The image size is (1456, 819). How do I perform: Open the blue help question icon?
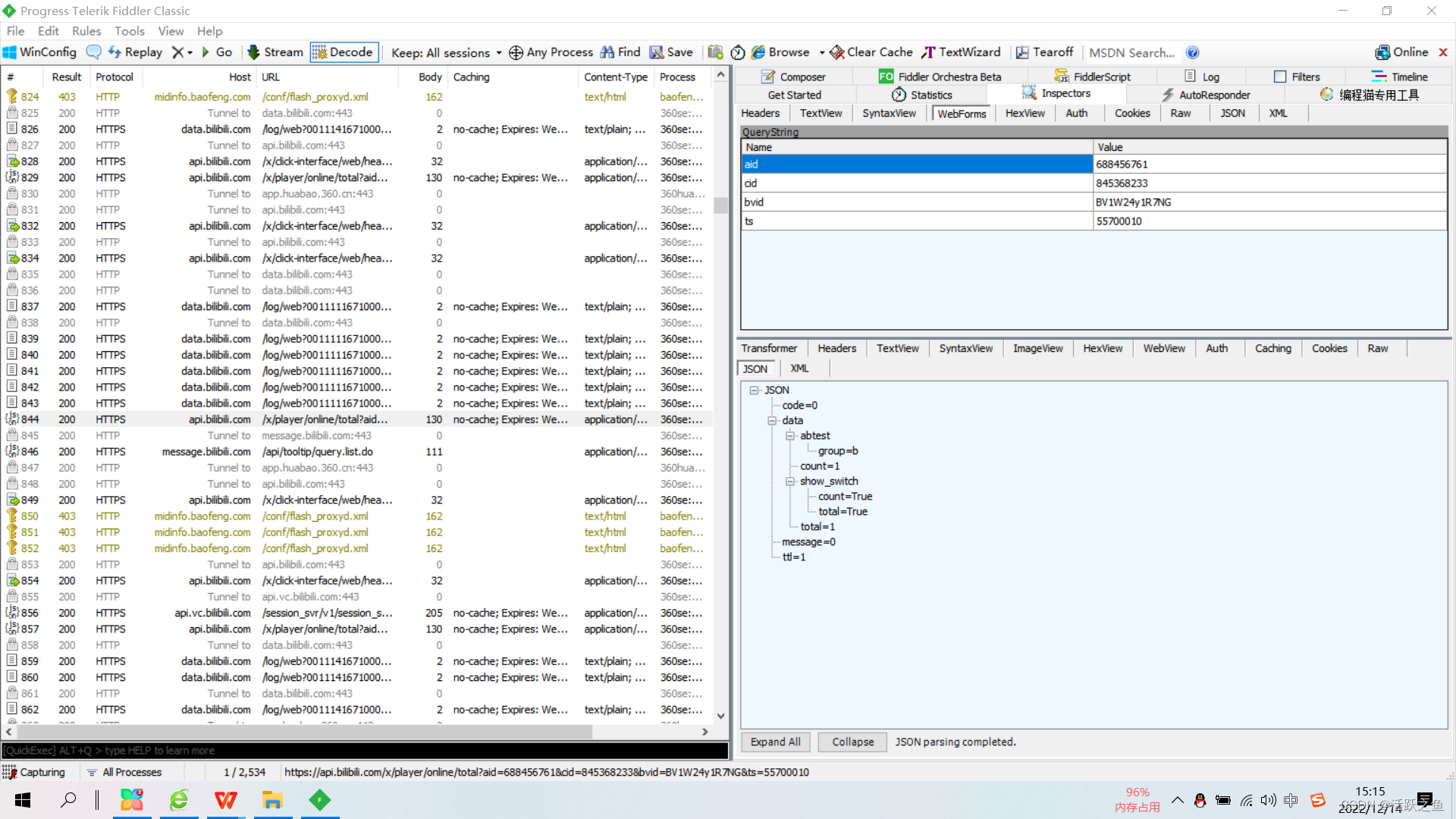[x=1192, y=52]
